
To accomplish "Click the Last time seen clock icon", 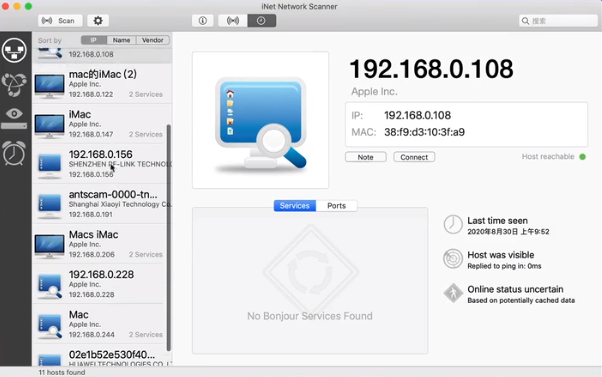I will [453, 225].
